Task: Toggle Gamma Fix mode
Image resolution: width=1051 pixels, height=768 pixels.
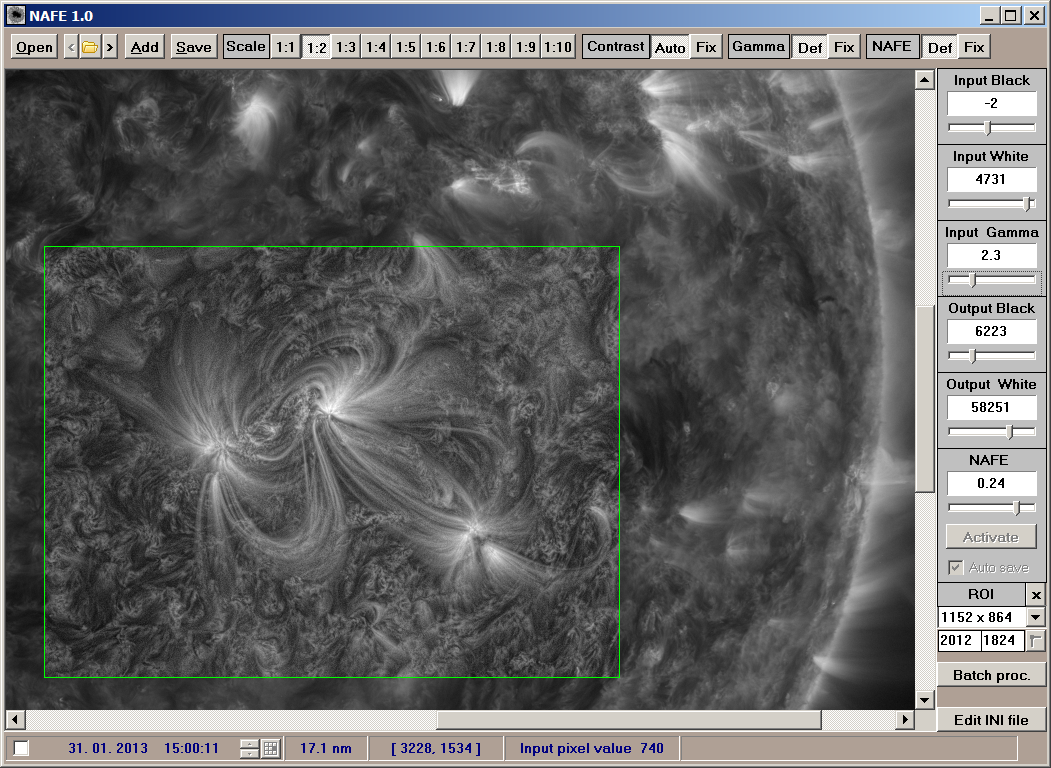Action: pyautogui.click(x=844, y=47)
